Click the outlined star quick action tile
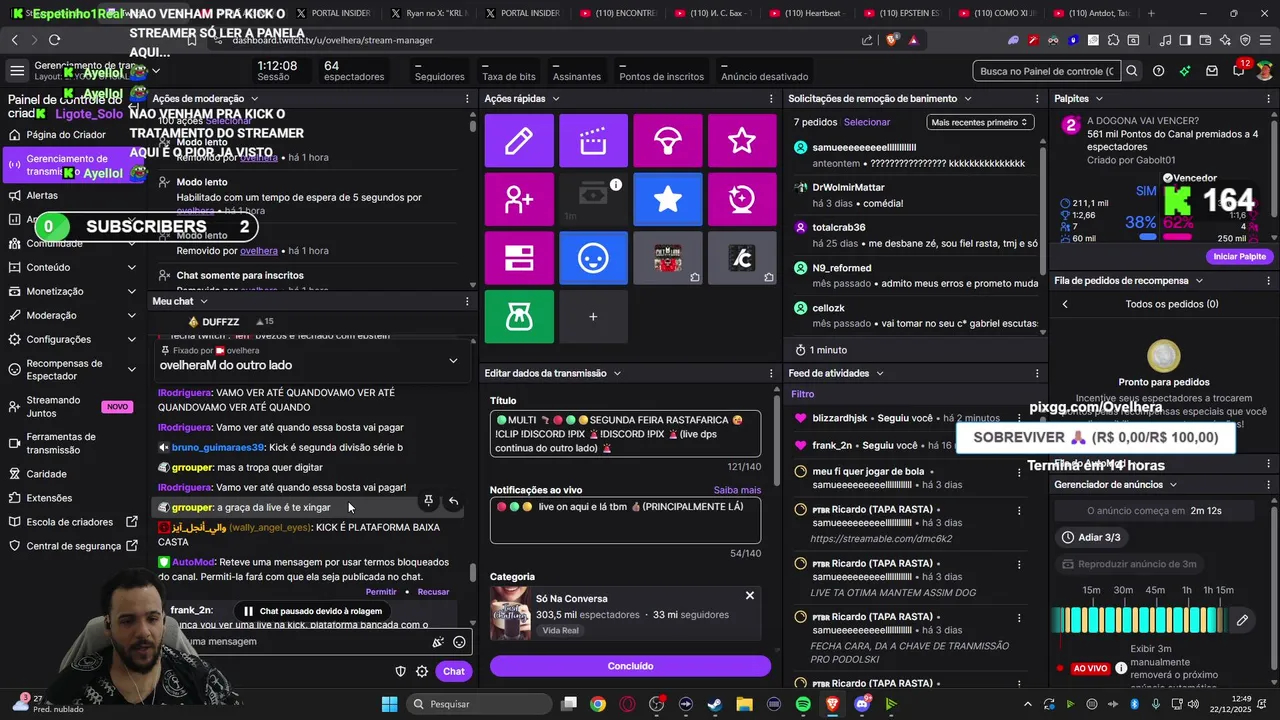 742,141
